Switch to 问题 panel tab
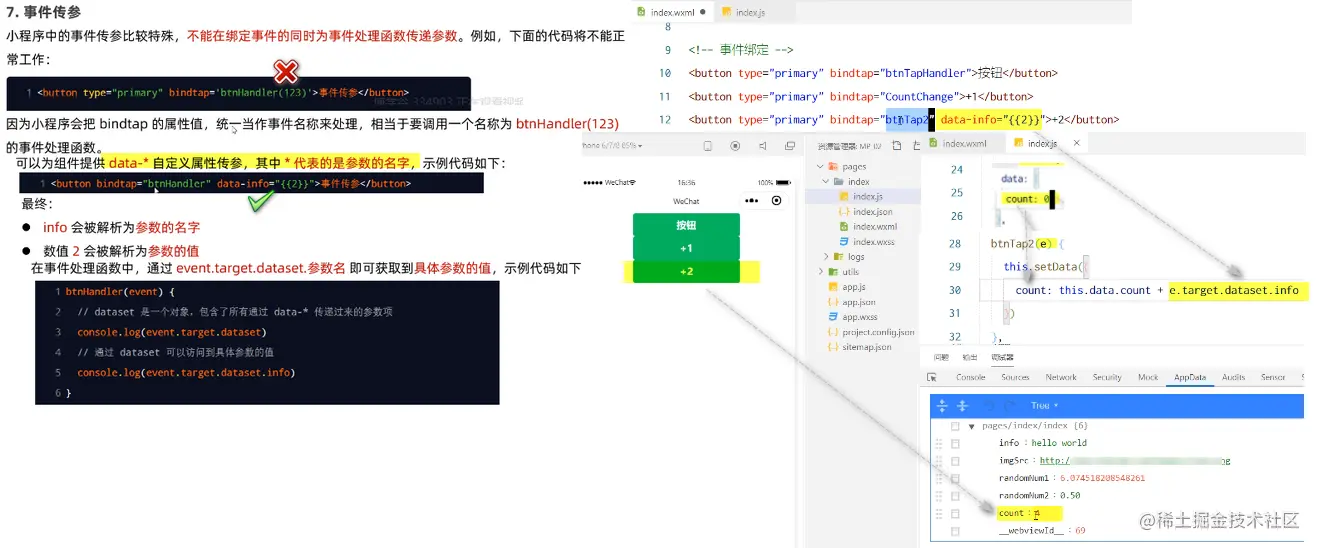The image size is (1317, 548). click(941, 357)
